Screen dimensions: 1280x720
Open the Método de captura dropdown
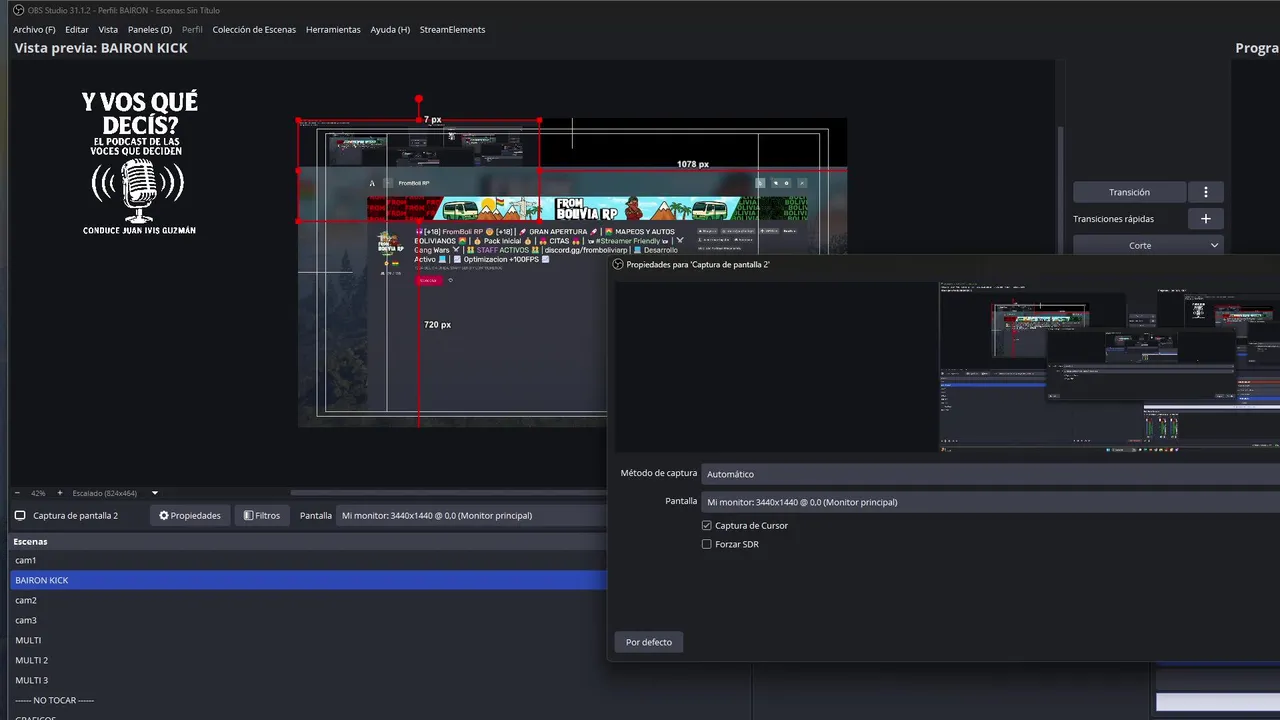coord(990,474)
